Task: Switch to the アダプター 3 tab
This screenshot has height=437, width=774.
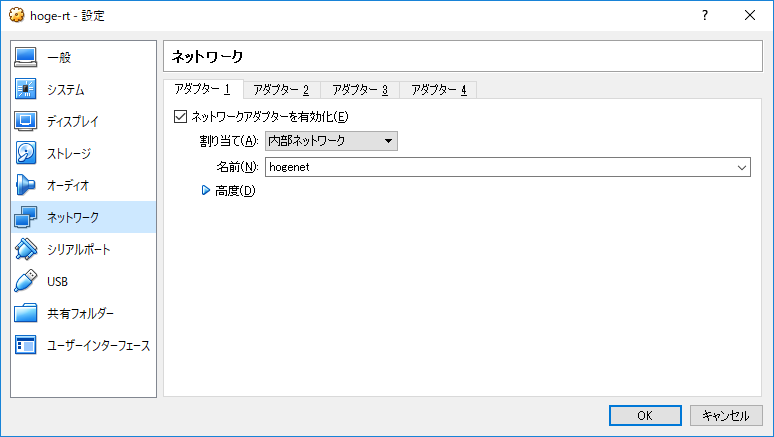Action: tap(360, 90)
